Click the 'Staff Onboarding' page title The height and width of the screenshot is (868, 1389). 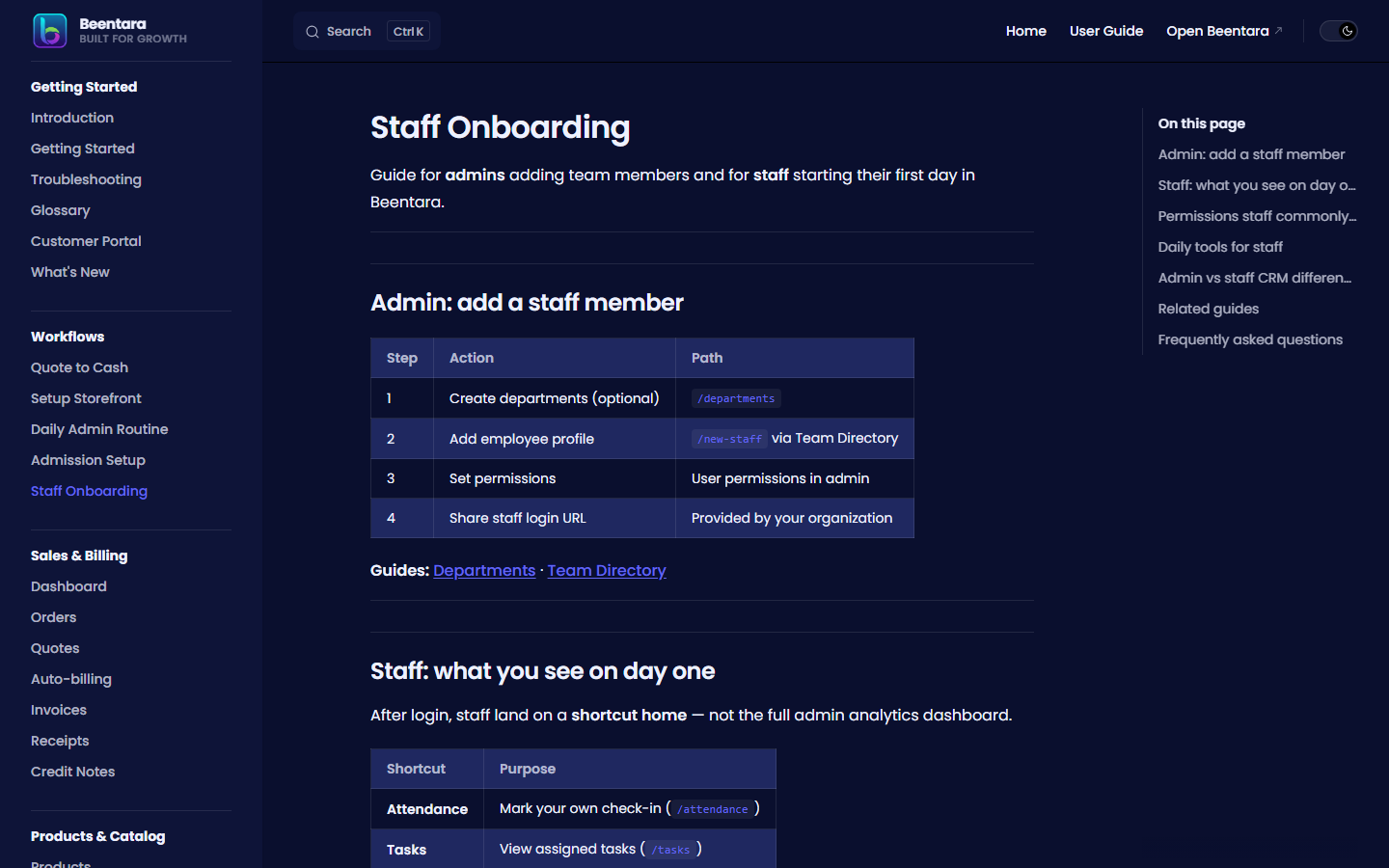tap(500, 127)
